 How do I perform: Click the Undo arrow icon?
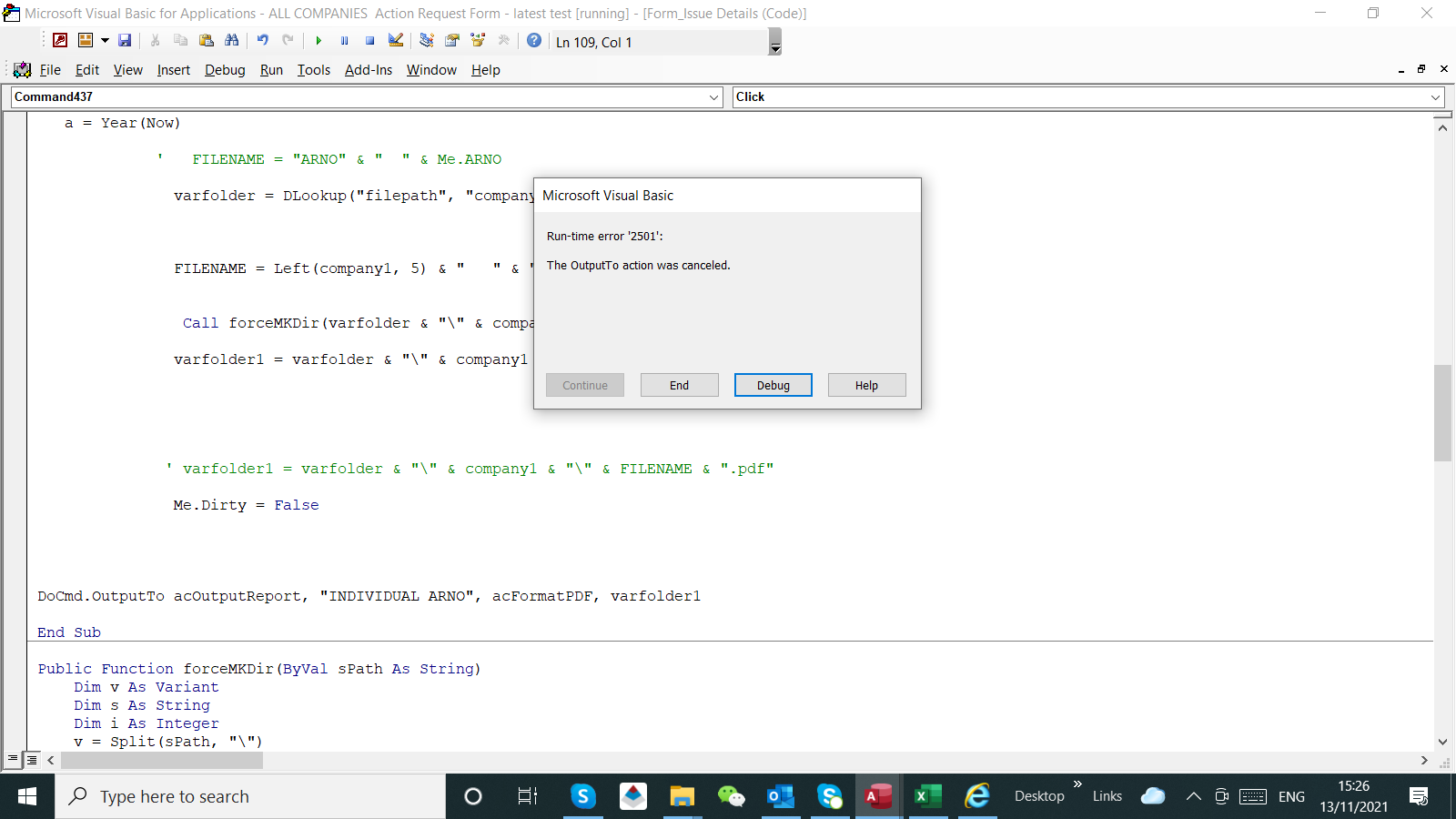[x=263, y=41]
